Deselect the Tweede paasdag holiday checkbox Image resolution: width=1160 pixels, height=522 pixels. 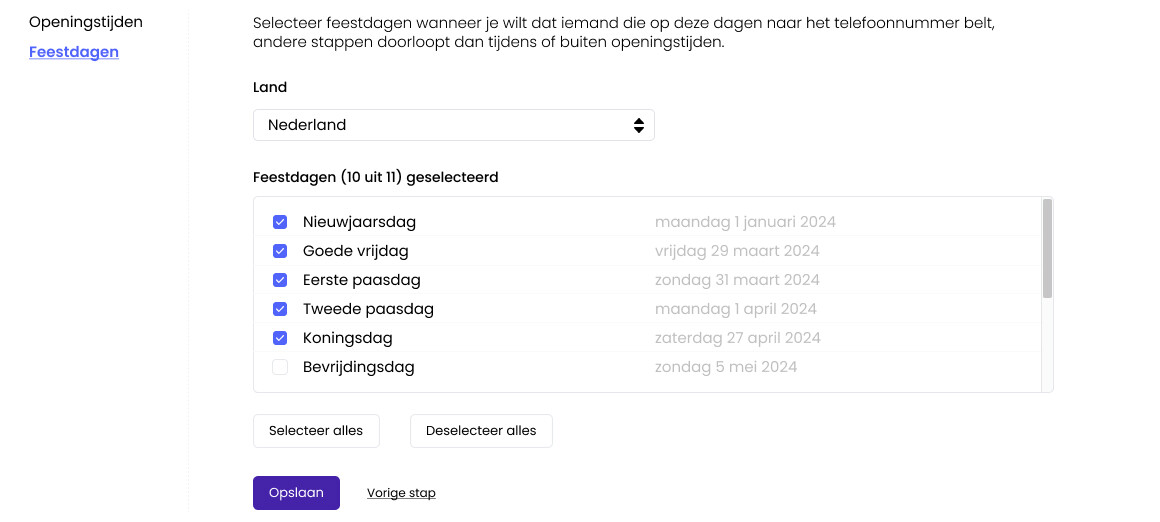[x=280, y=309]
